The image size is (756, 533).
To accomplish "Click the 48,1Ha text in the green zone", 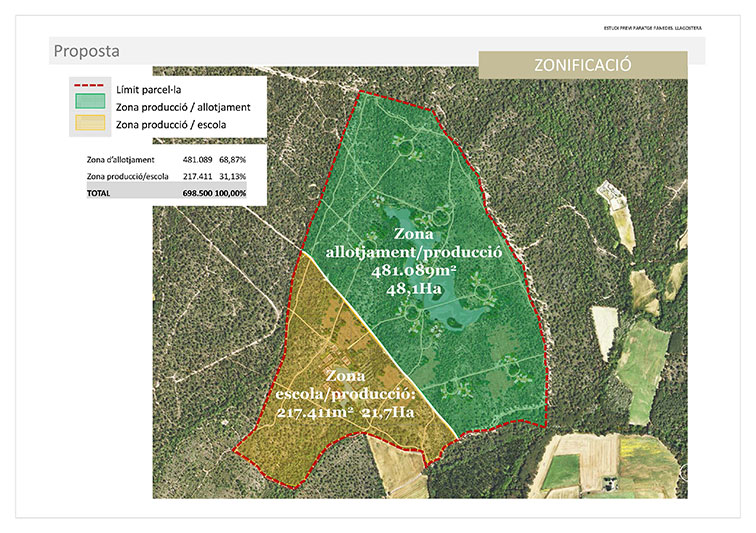I will (x=420, y=288).
